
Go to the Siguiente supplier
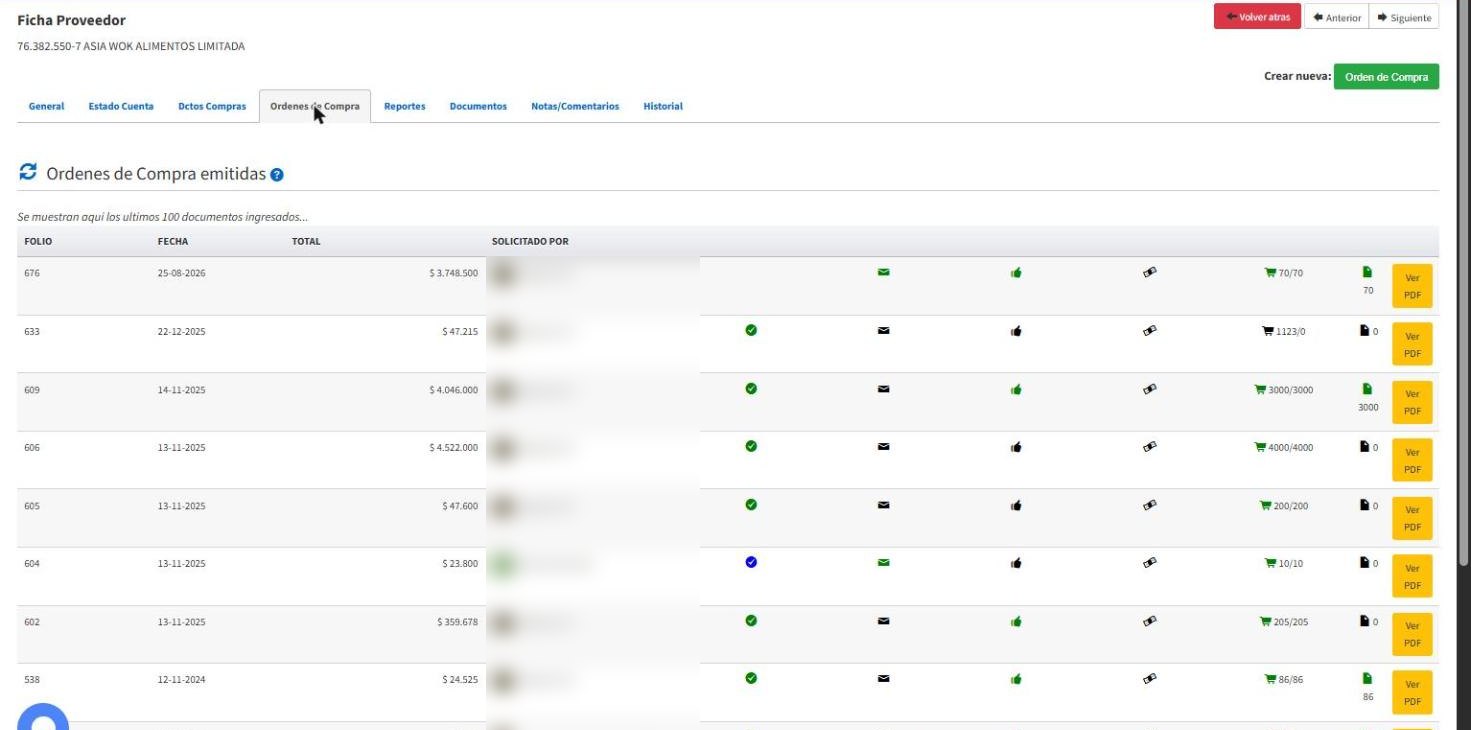click(1404, 17)
